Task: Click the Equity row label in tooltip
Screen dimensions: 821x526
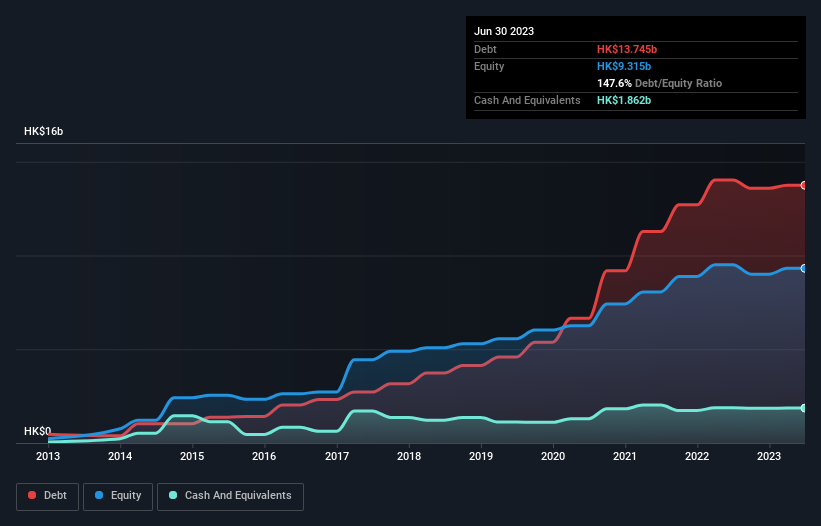Action: 489,66
